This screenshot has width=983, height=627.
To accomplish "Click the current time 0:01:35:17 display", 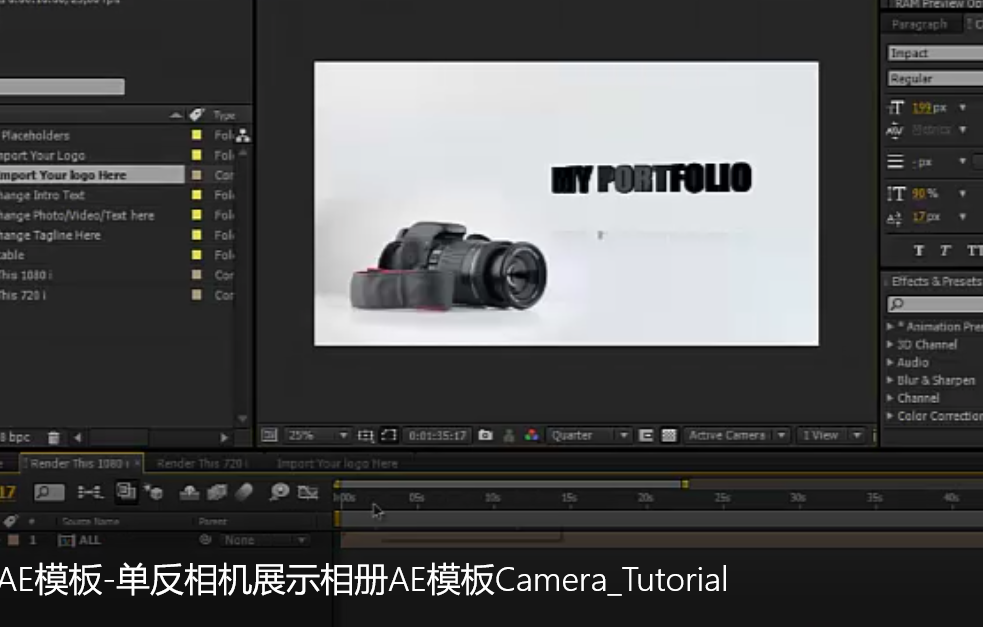I will point(438,435).
